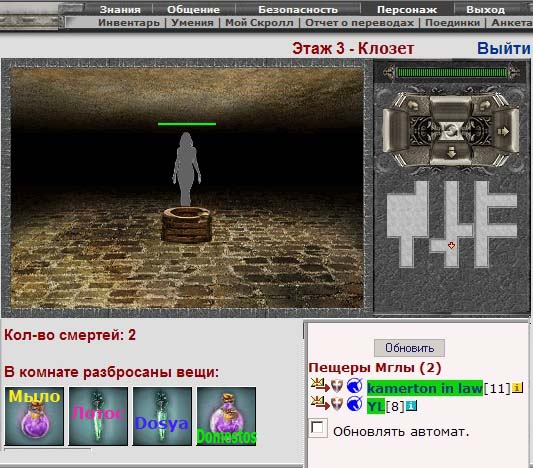This screenshot has height=468, width=533.
Task: Open the Анкета submenu
Action: [512, 23]
